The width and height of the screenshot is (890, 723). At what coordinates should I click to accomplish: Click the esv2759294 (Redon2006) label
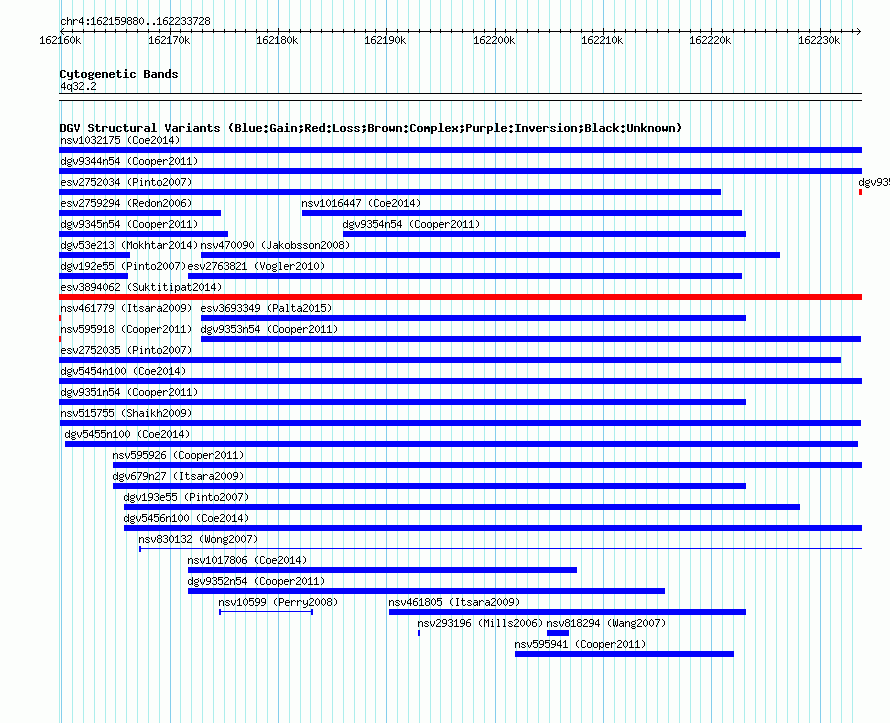coord(126,203)
